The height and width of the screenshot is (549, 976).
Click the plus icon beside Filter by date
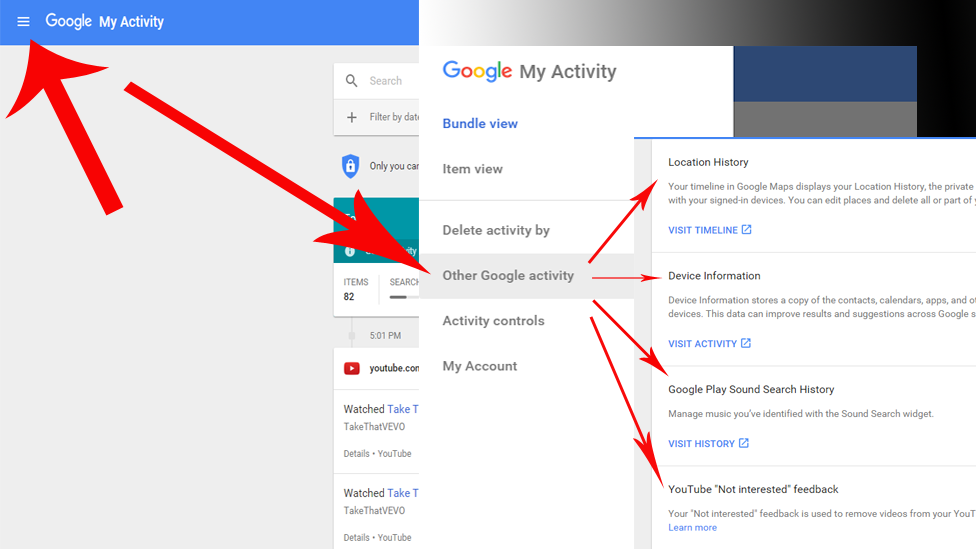point(352,117)
